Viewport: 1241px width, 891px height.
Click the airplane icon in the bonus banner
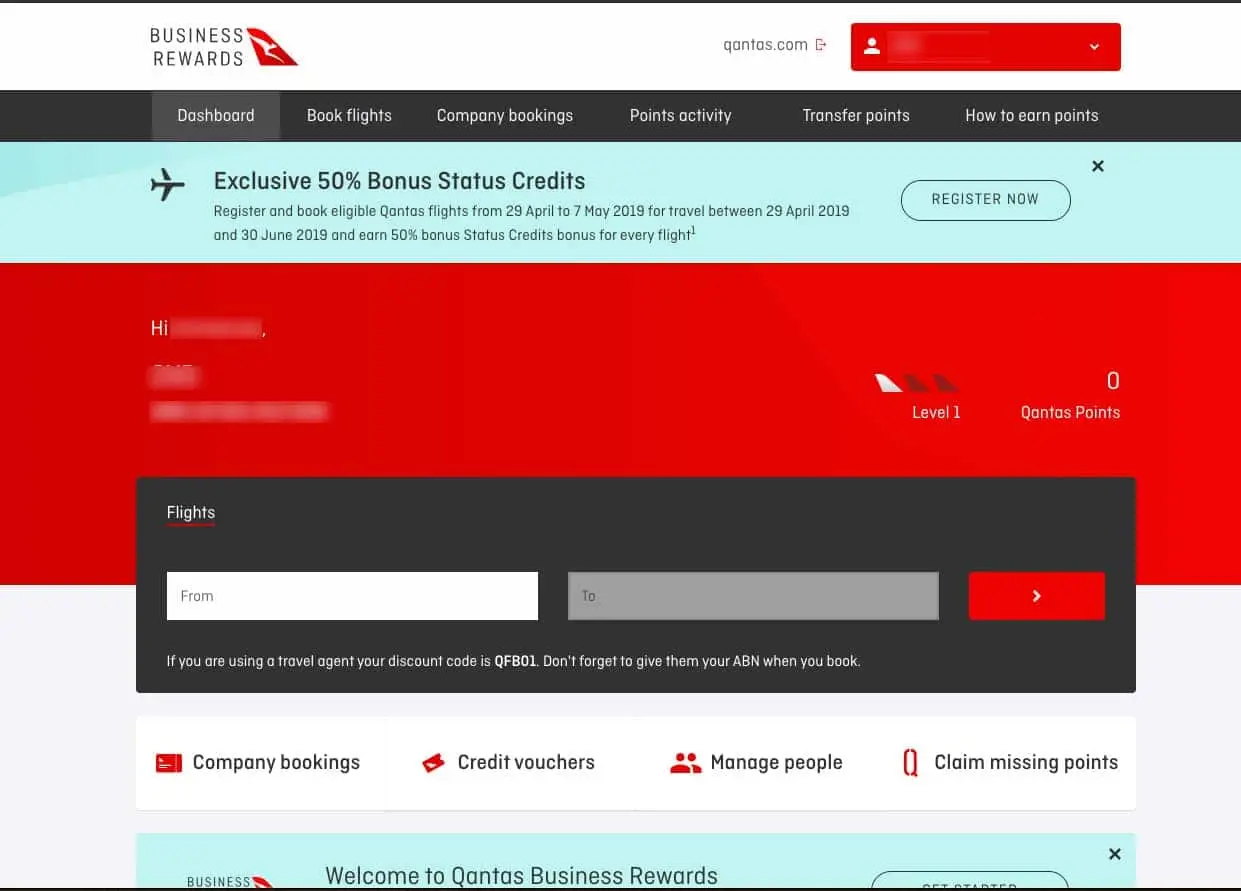click(168, 185)
